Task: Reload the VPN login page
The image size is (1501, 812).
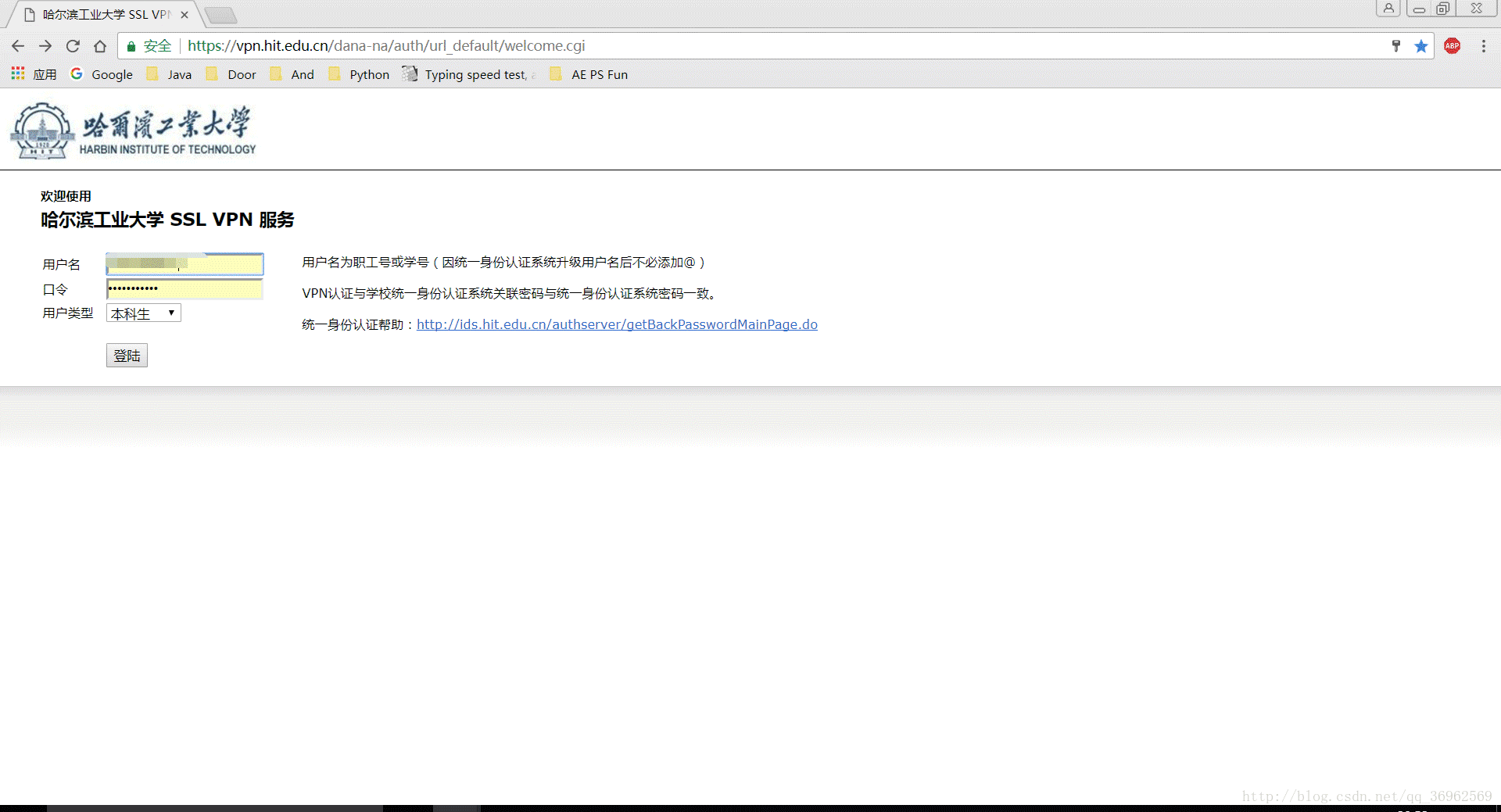Action: click(x=73, y=46)
